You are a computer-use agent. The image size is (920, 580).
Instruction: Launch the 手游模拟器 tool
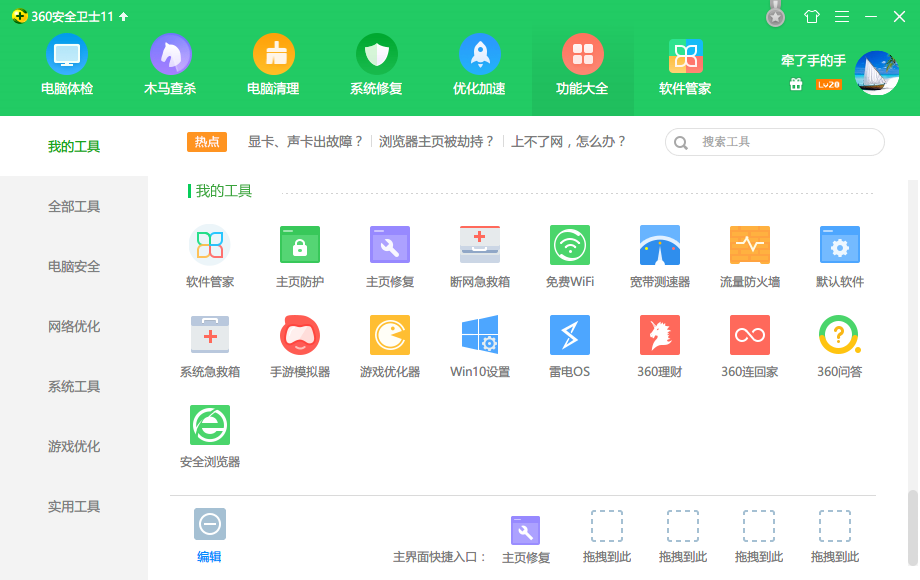coord(300,347)
